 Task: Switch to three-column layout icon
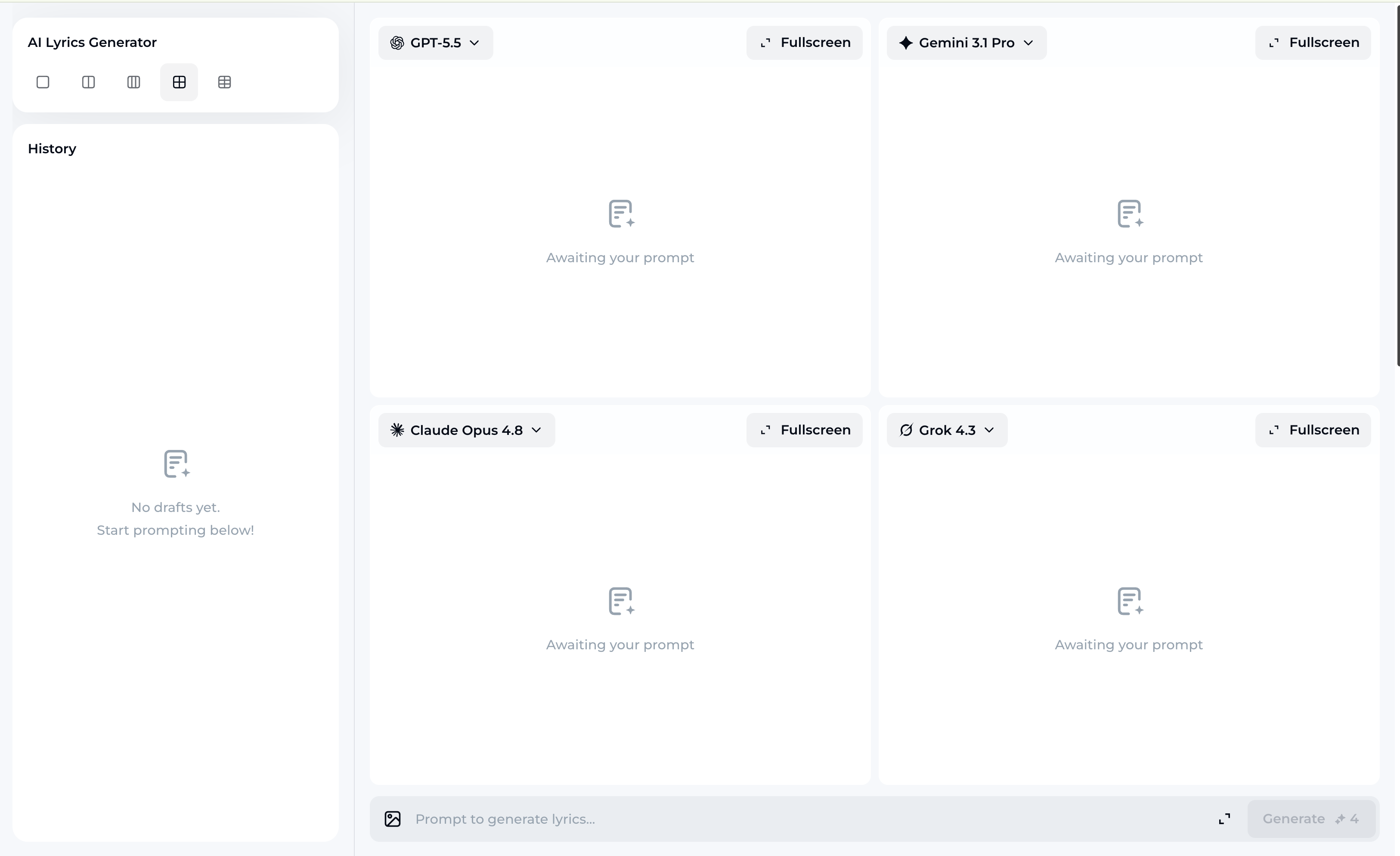pyautogui.click(x=133, y=82)
